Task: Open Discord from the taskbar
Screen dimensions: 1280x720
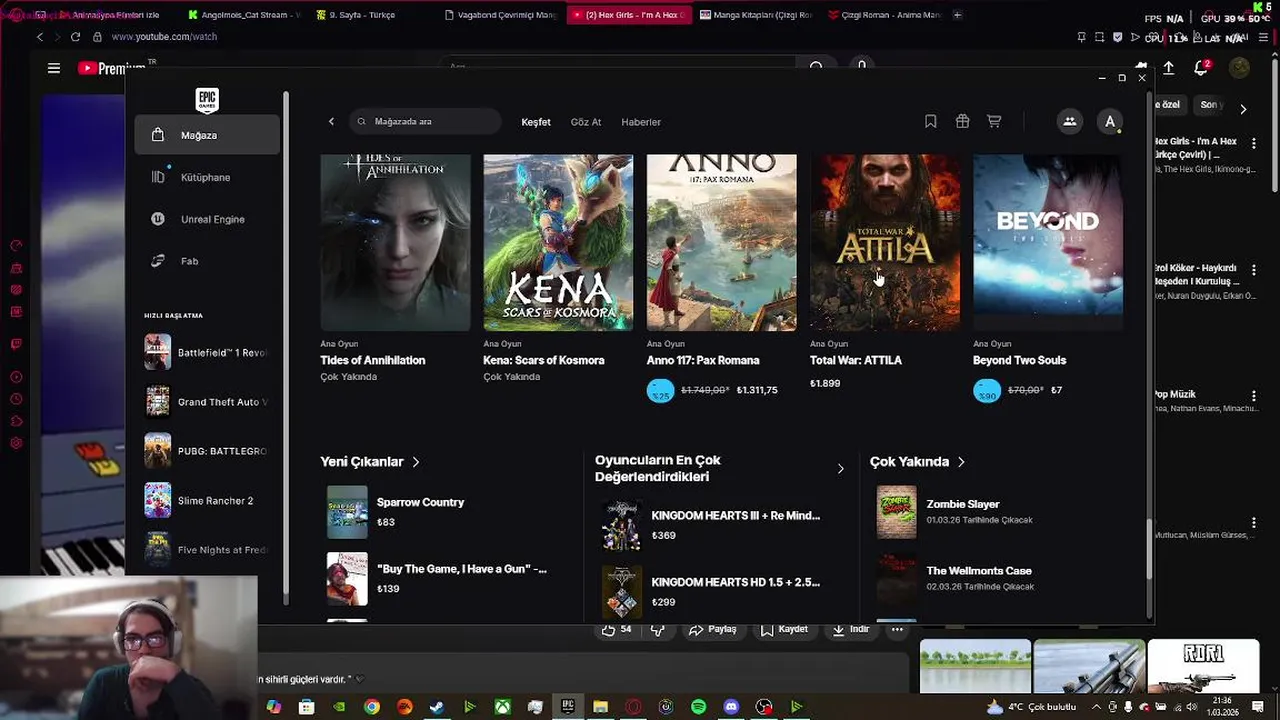Action: (731, 707)
